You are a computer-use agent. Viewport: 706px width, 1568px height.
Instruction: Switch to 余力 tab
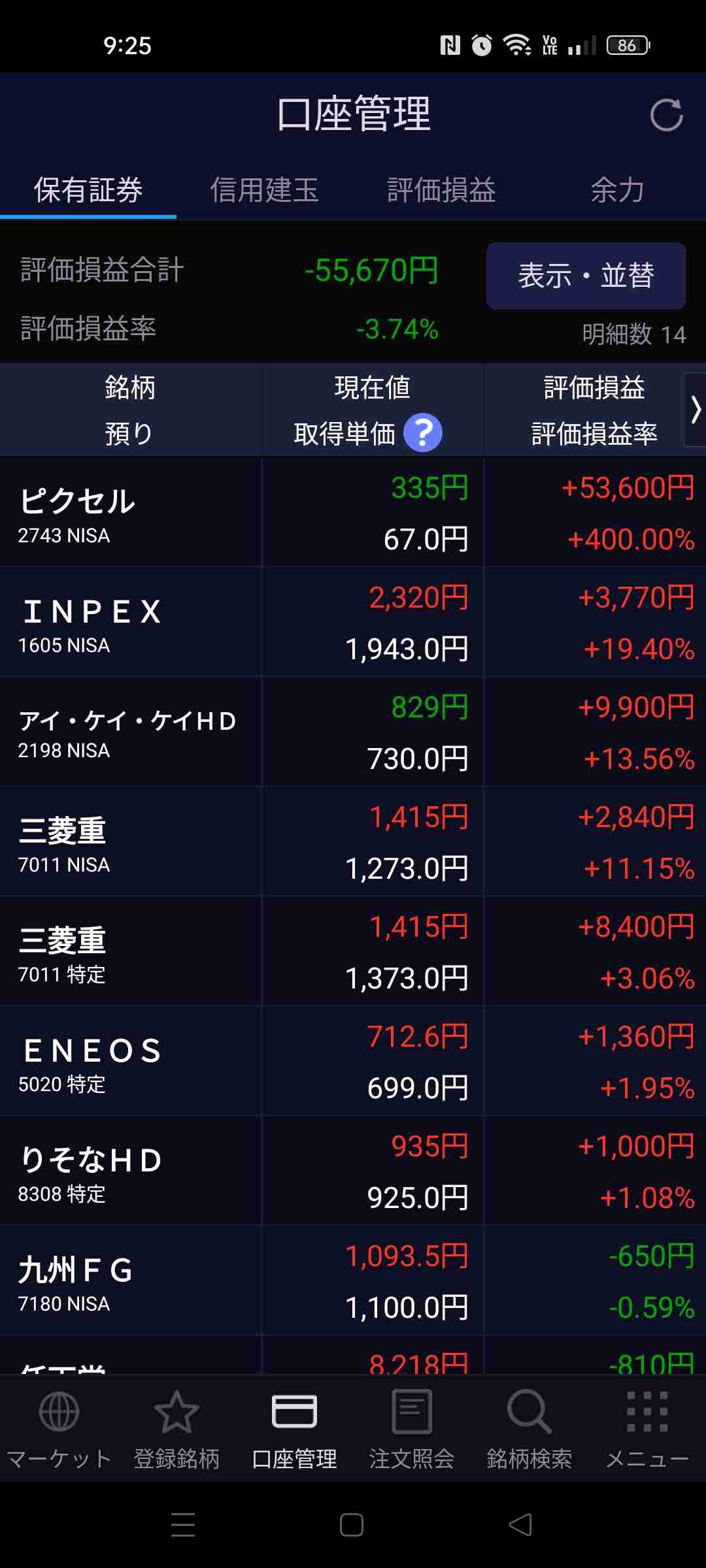point(618,190)
